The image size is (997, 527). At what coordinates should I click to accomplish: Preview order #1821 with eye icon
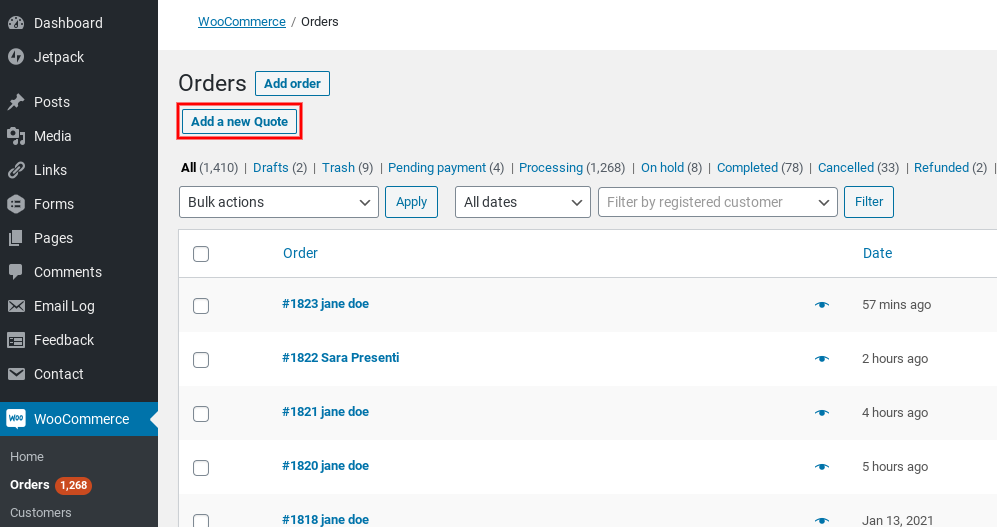(x=822, y=413)
